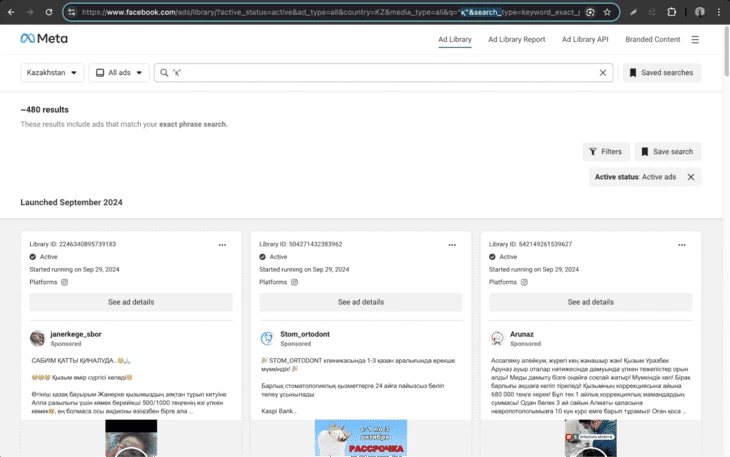Open browser profile avatar
The image size is (730, 457).
pyautogui.click(x=700, y=12)
